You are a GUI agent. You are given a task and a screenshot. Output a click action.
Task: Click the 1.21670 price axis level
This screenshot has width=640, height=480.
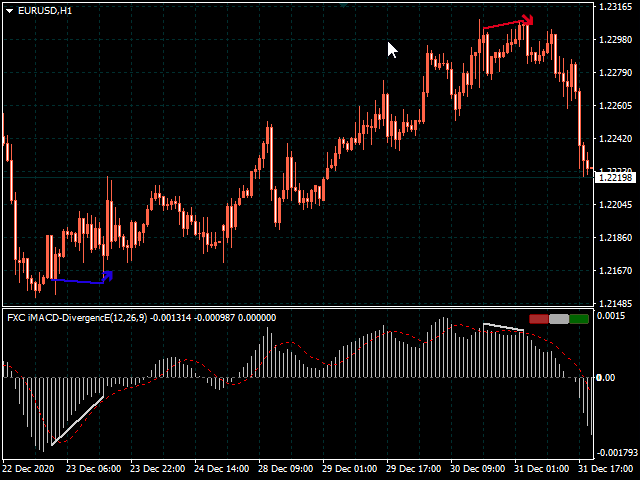click(x=615, y=271)
